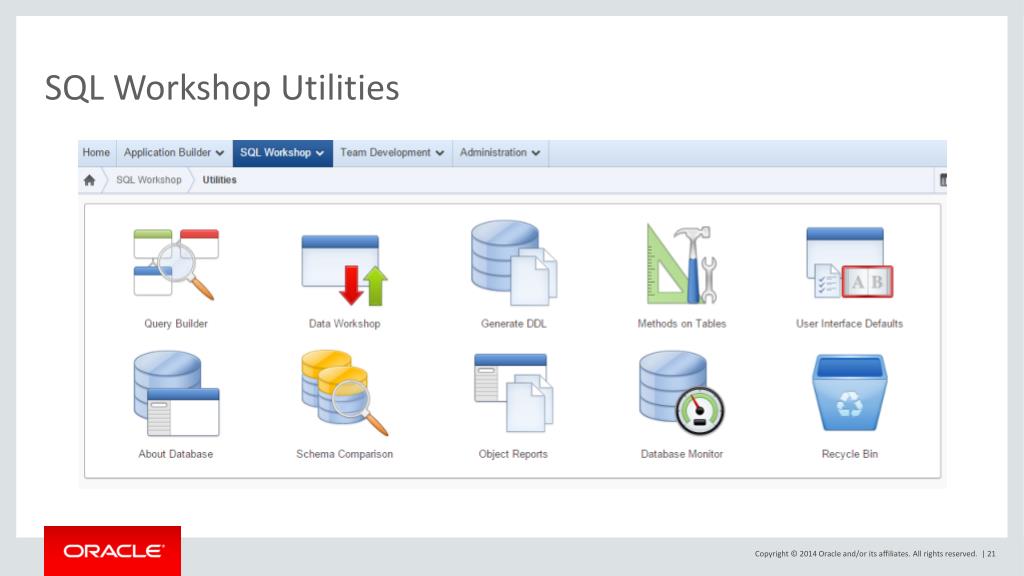This screenshot has width=1024, height=576.
Task: Click the User Interface Defaults label
Action: coord(850,323)
